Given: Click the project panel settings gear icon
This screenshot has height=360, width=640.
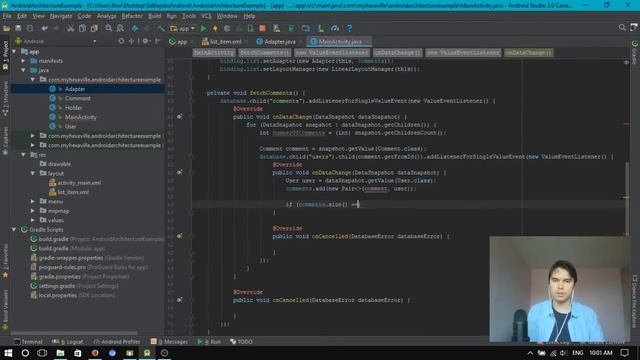Looking at the screenshot, I should pos(145,41).
